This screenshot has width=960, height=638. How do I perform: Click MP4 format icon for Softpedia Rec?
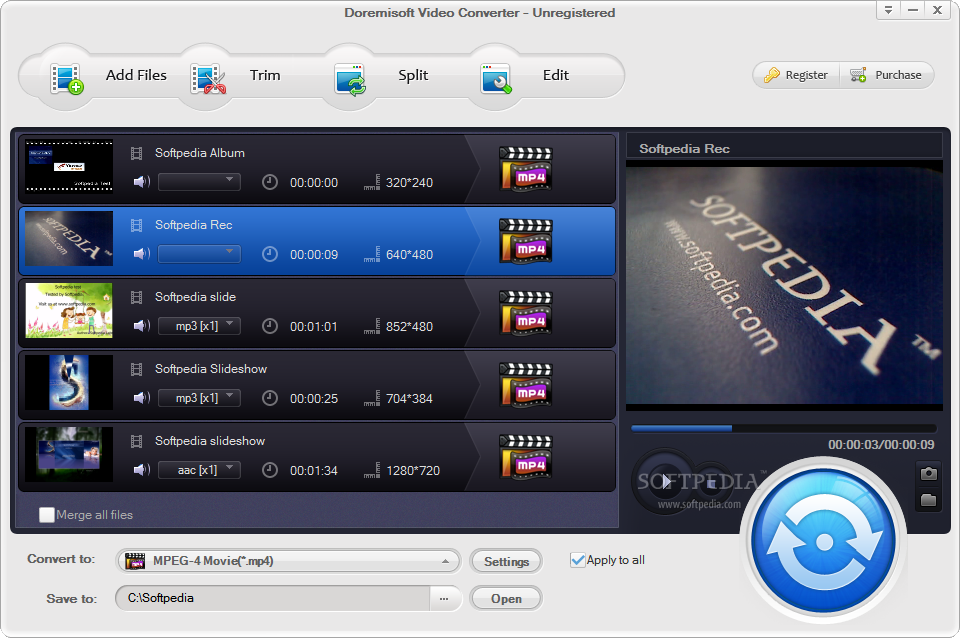pyautogui.click(x=526, y=241)
